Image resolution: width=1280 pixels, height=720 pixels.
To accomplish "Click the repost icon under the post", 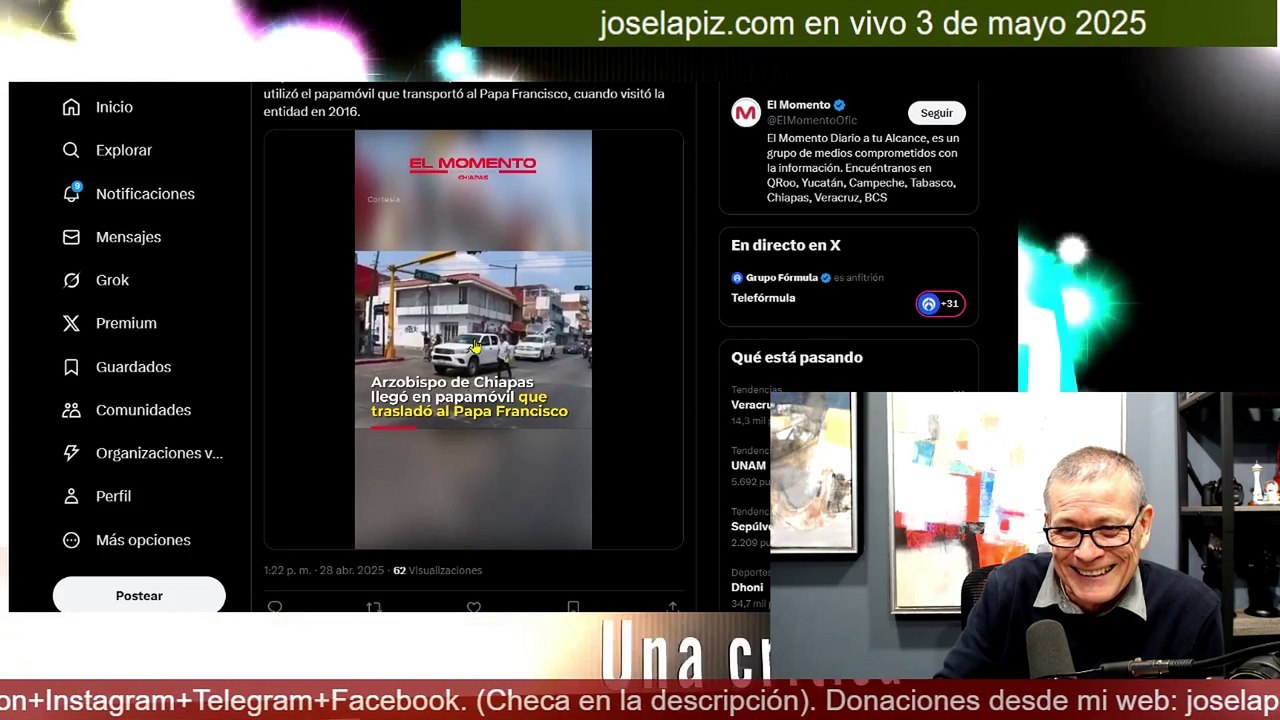I will click(374, 606).
